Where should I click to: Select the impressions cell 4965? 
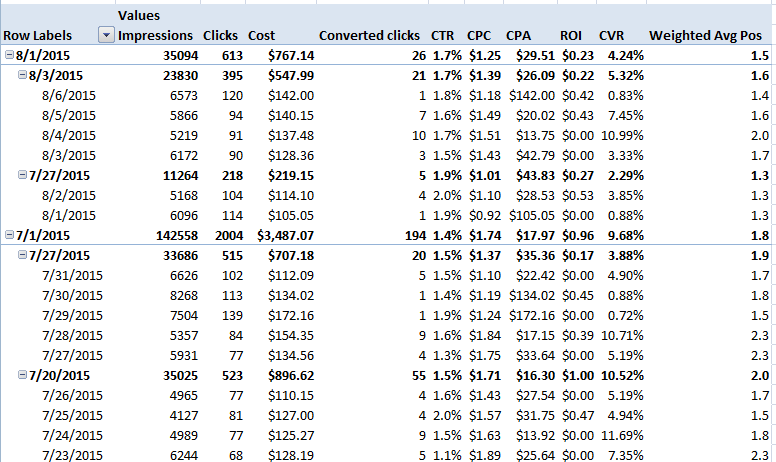click(x=184, y=395)
